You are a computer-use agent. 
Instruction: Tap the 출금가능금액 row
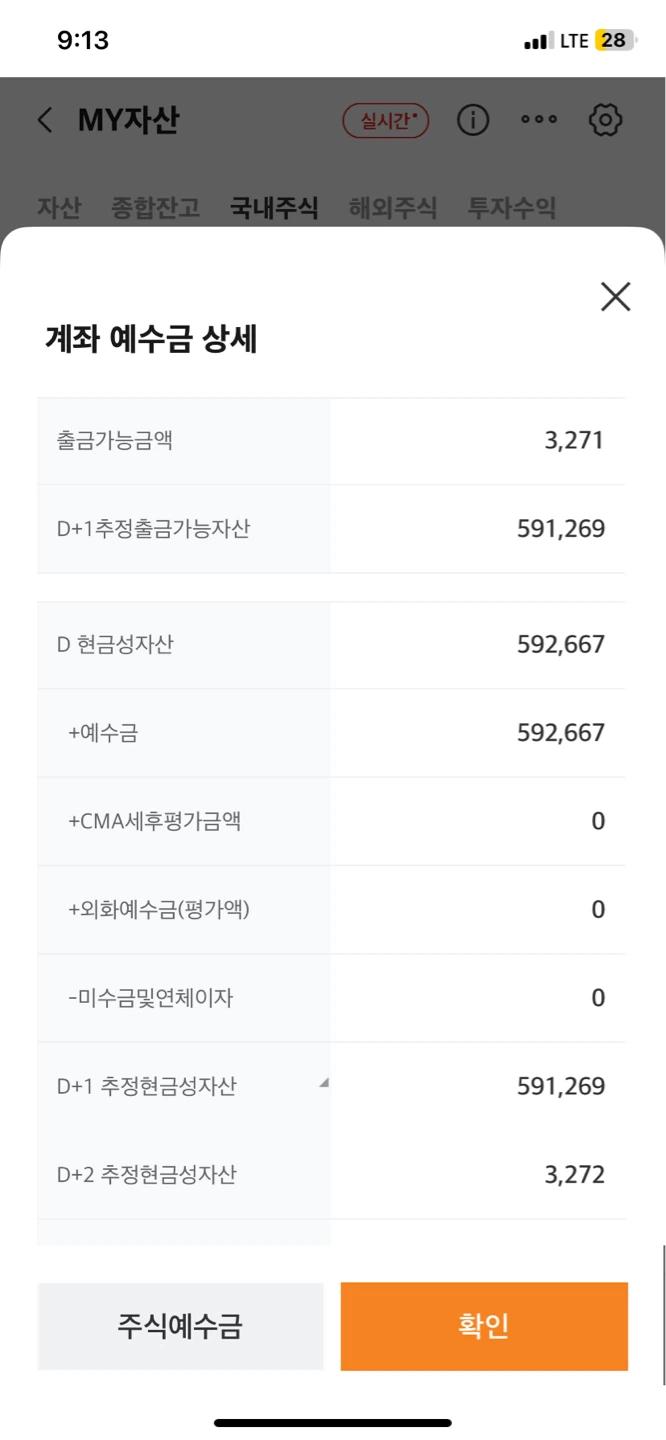coord(332,441)
